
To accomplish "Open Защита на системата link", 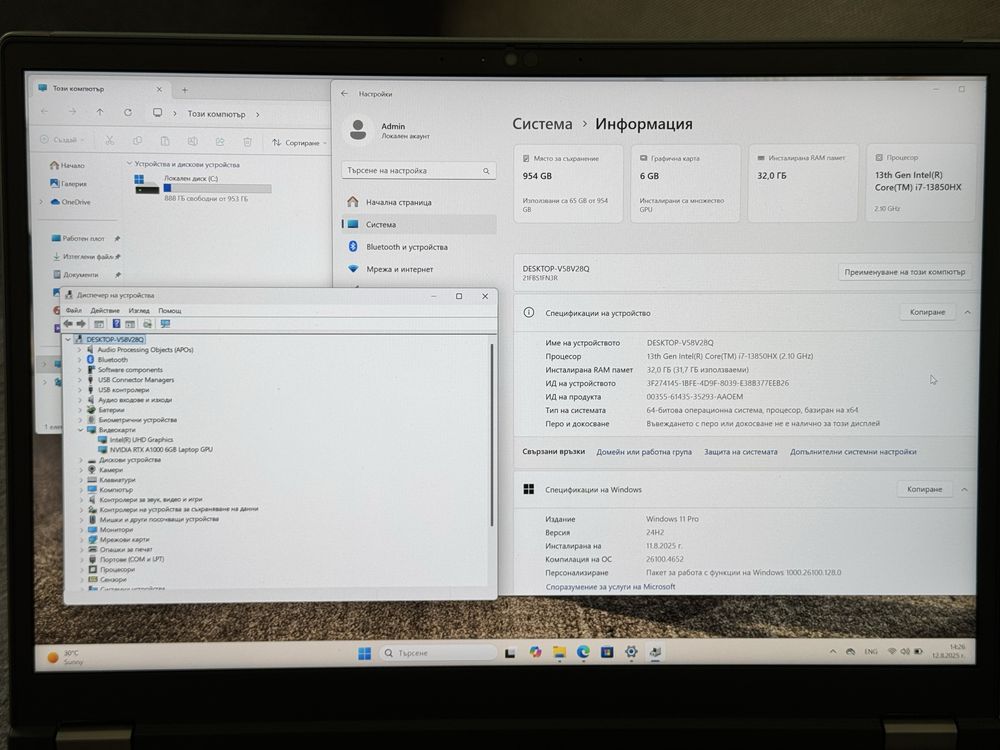I will pyautogui.click(x=740, y=452).
